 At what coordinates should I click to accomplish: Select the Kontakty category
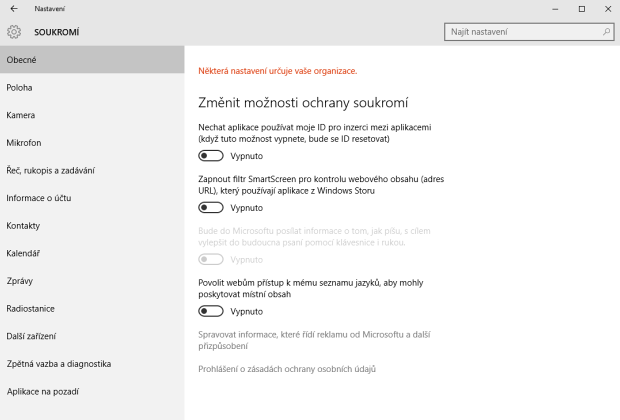tap(23, 225)
